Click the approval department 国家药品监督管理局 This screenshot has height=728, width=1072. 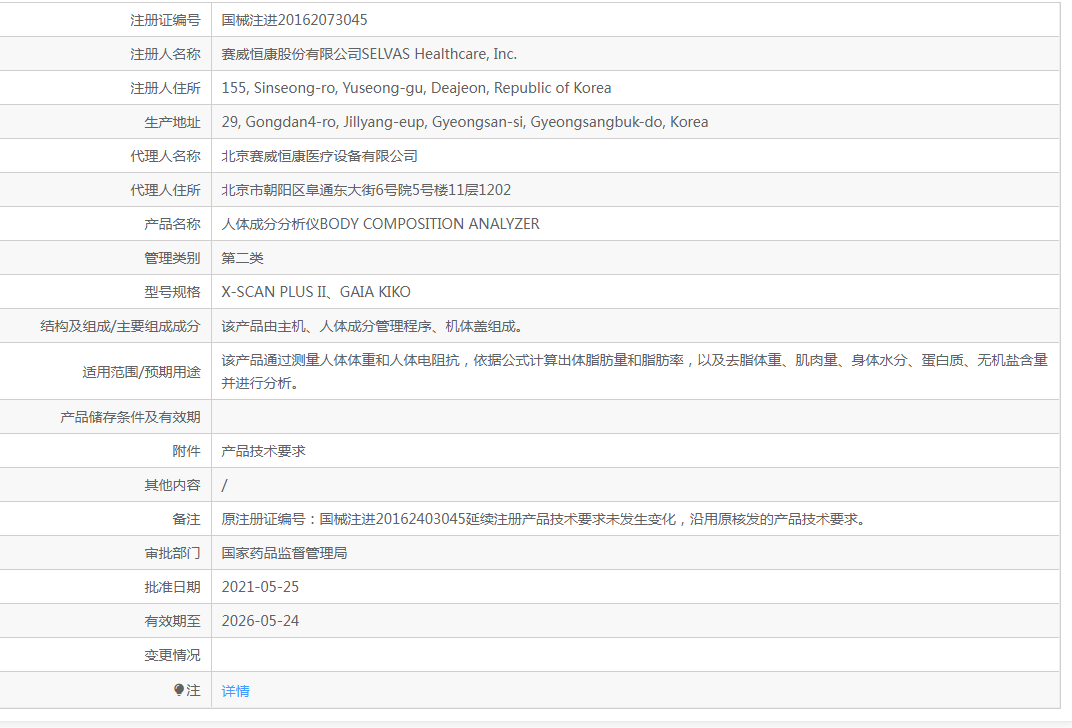[x=284, y=553]
